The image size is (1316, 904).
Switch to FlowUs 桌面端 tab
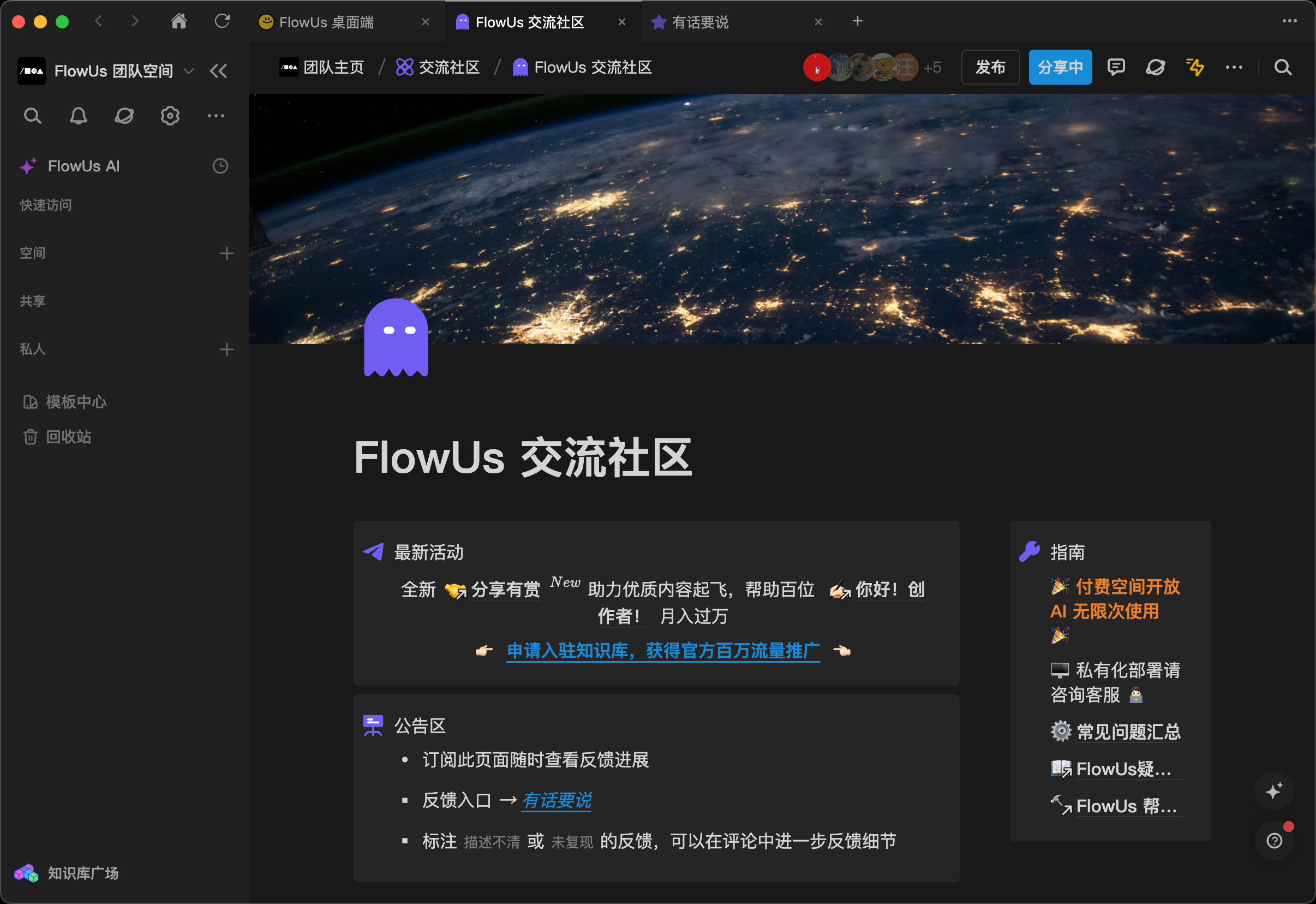click(x=326, y=22)
